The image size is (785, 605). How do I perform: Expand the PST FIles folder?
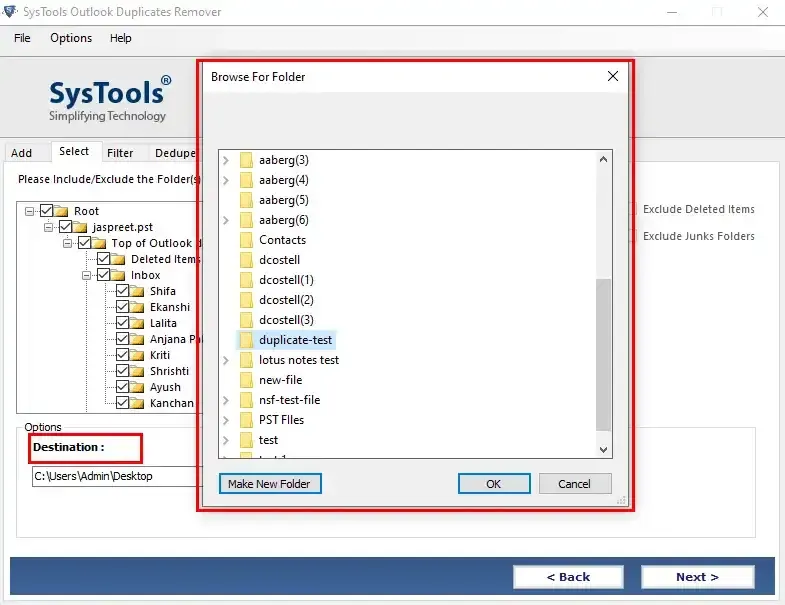click(226, 420)
